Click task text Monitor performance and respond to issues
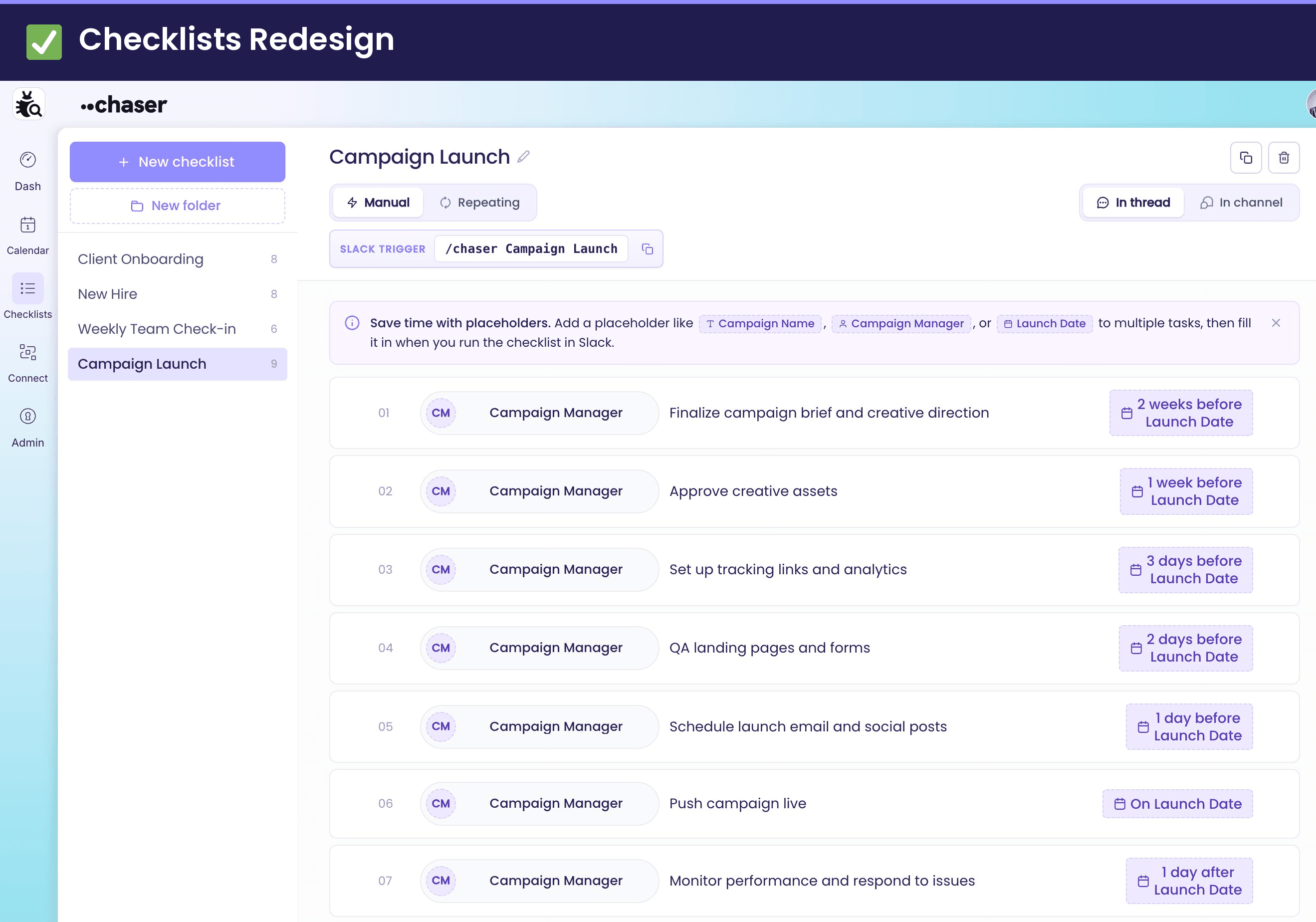Image resolution: width=1316 pixels, height=922 pixels. coord(822,881)
